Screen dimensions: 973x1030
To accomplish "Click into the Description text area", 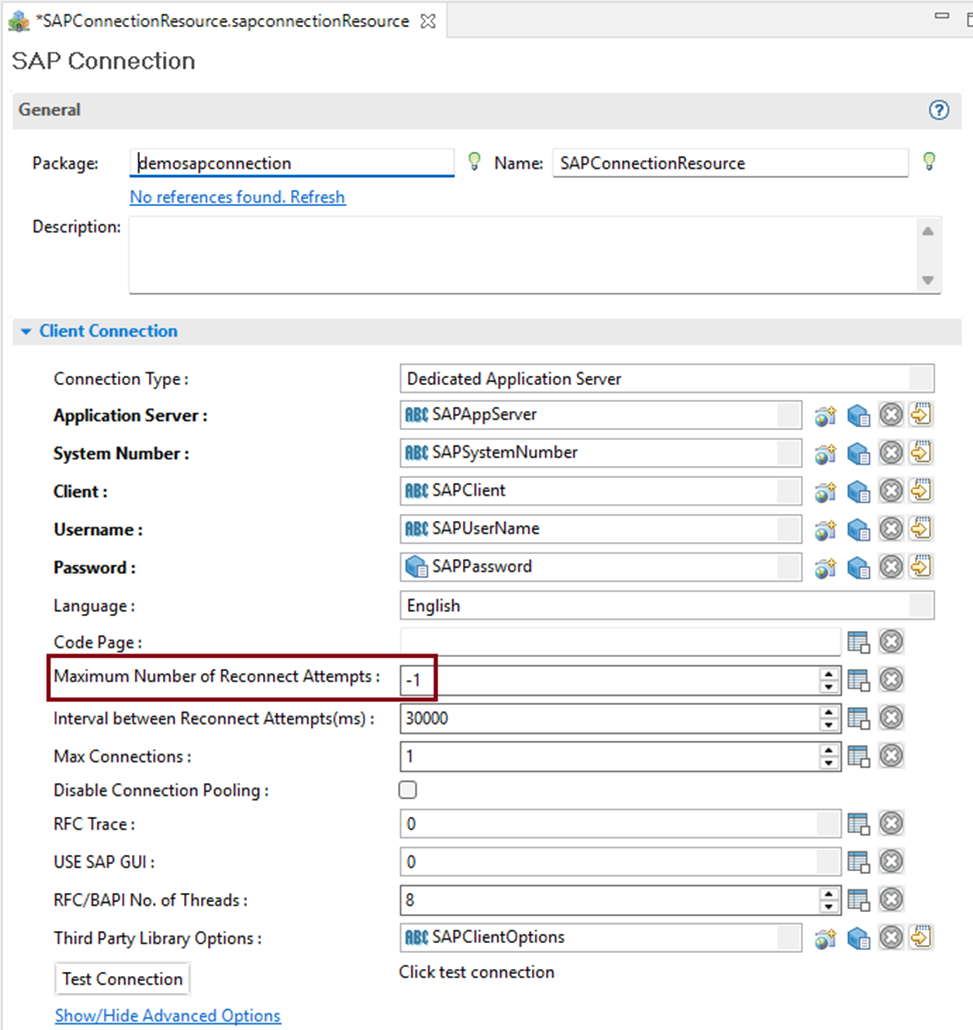I will click(x=522, y=255).
